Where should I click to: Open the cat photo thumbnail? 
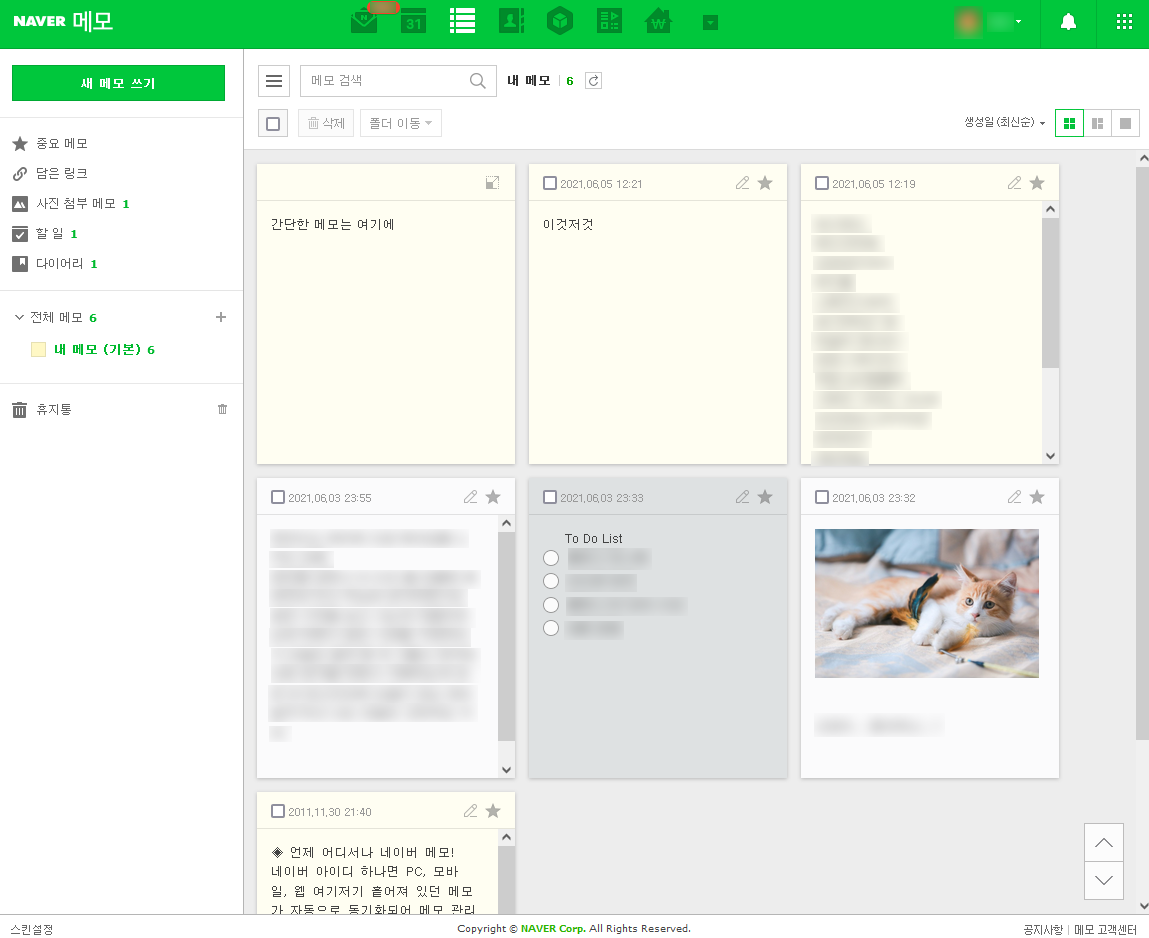click(926, 603)
